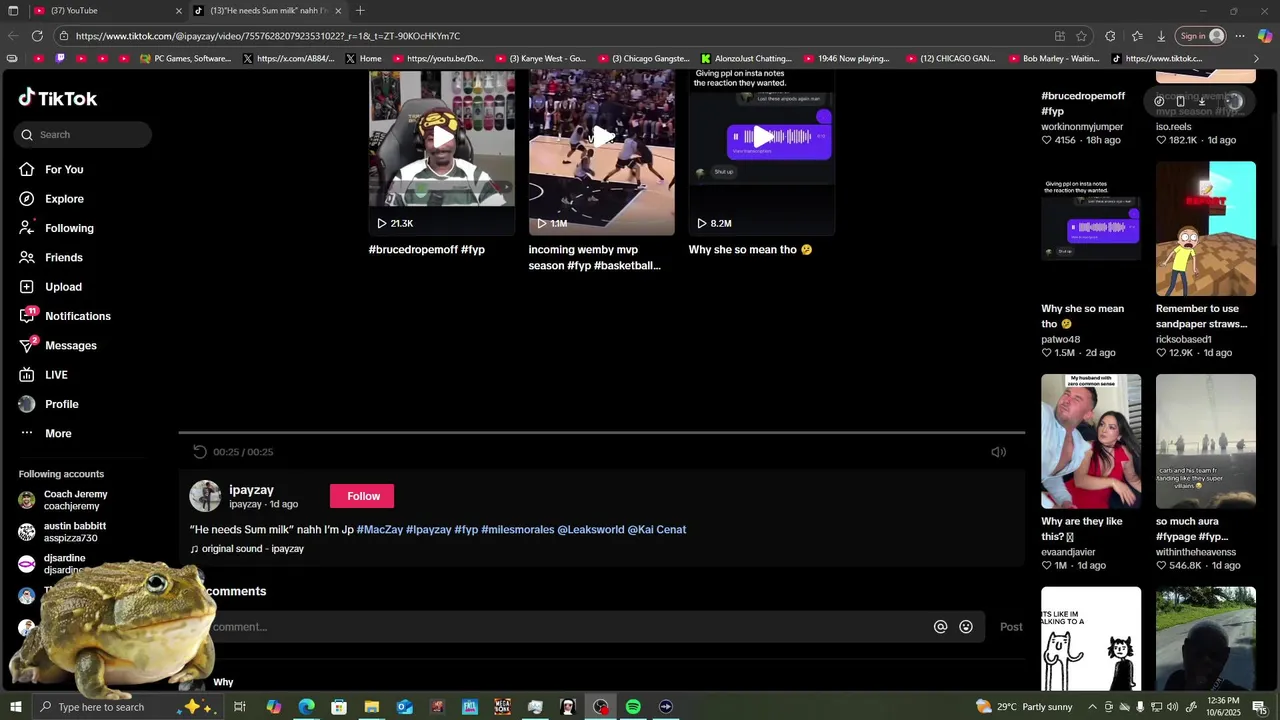Open austin babbitt in Following accounts
The image size is (1280, 720).
click(x=62, y=532)
